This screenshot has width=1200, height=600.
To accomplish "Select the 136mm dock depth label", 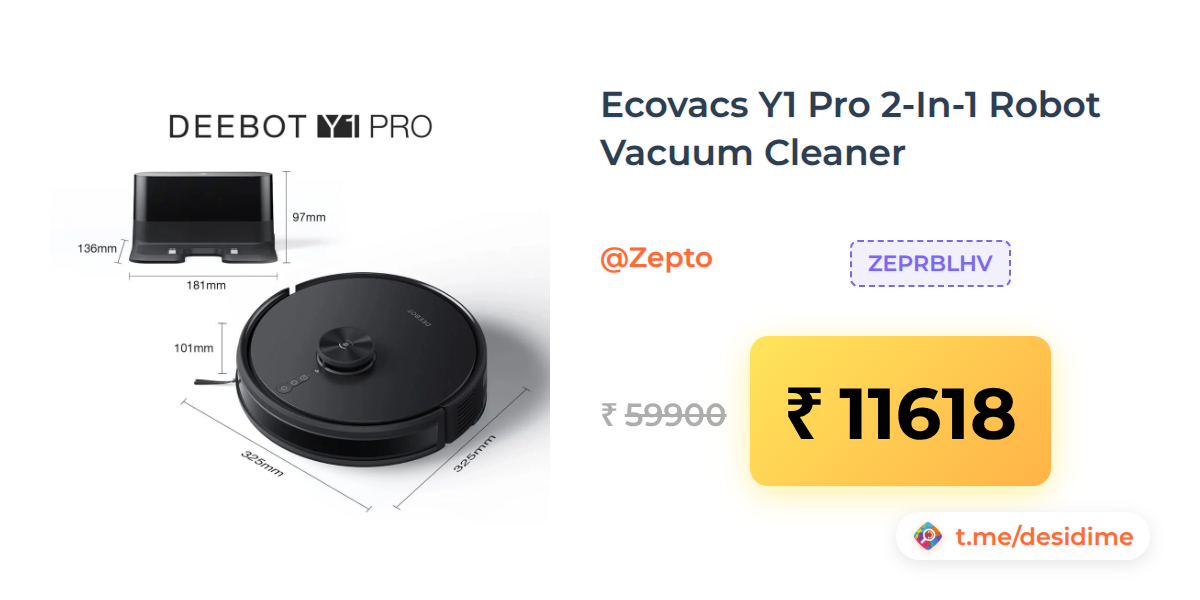I will point(97,248).
